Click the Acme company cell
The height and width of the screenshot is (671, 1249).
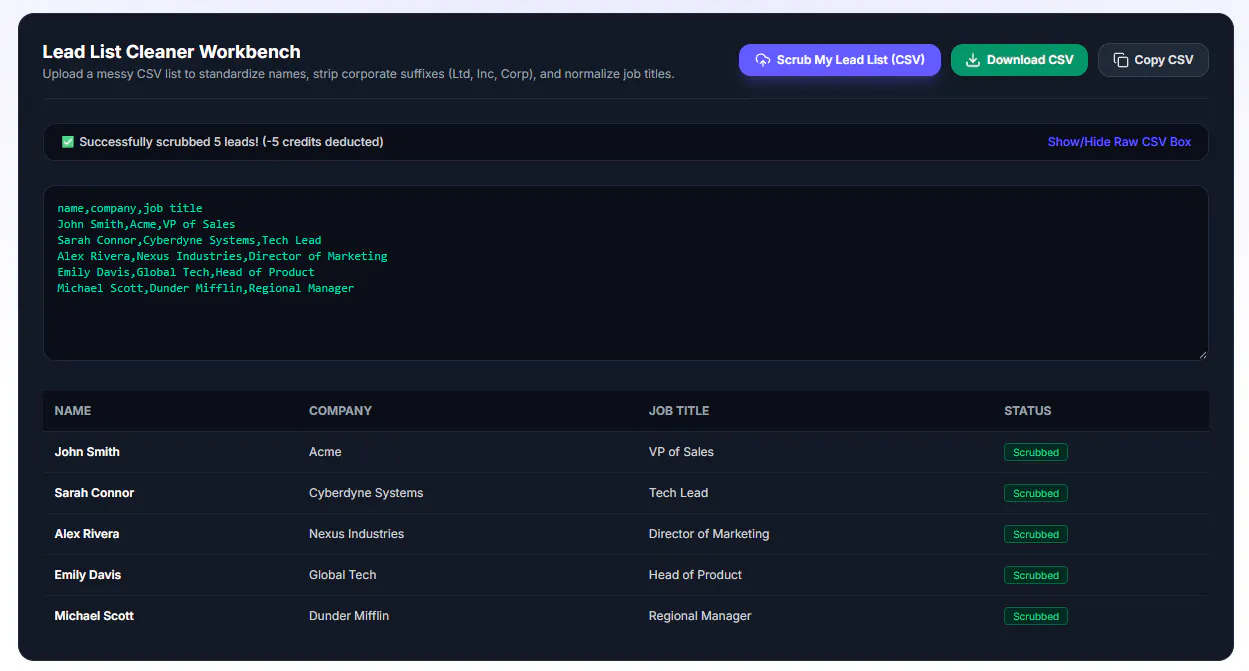tap(325, 452)
